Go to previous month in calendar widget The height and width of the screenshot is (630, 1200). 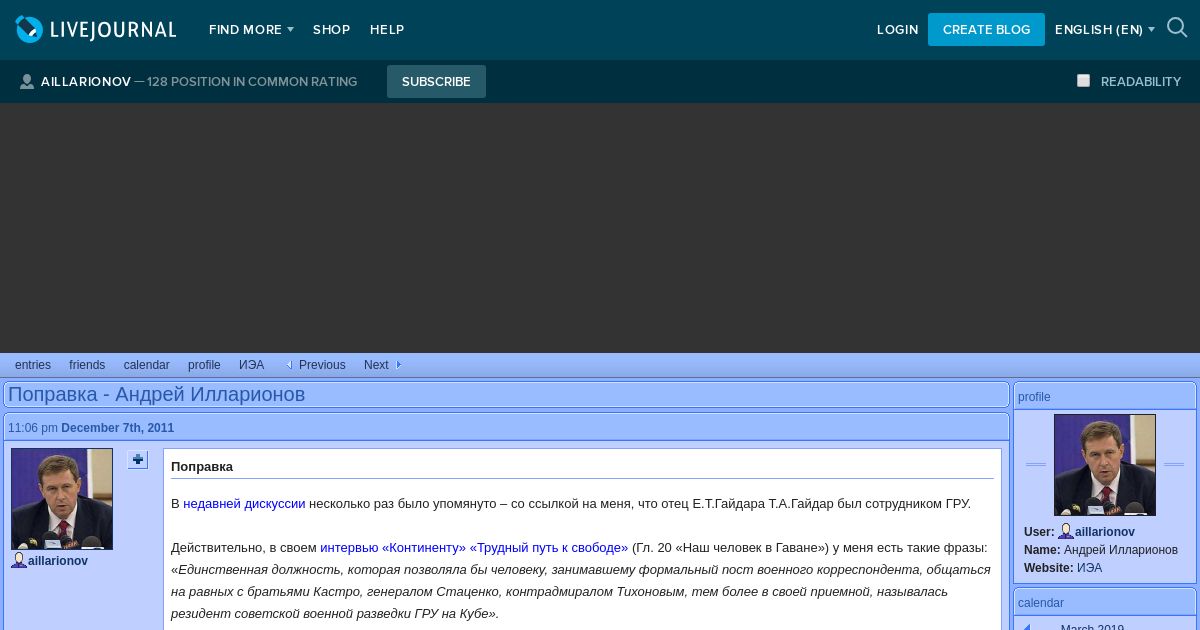point(1027,627)
